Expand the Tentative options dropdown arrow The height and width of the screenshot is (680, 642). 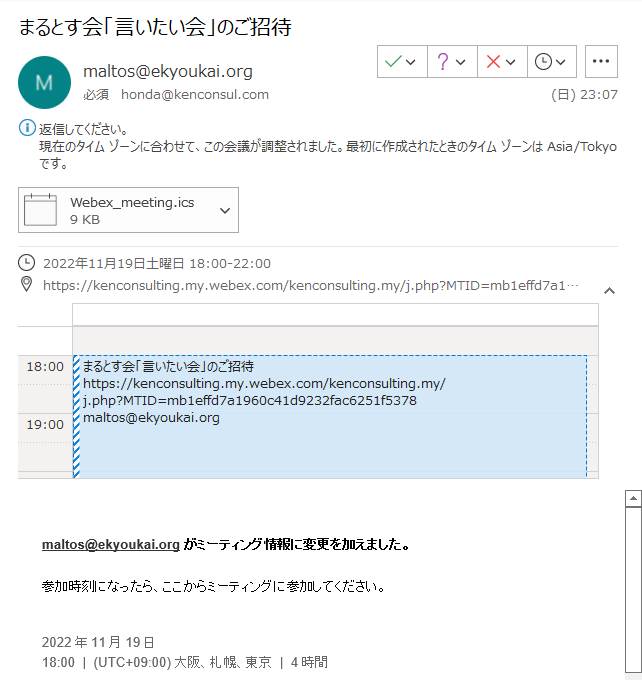click(461, 61)
